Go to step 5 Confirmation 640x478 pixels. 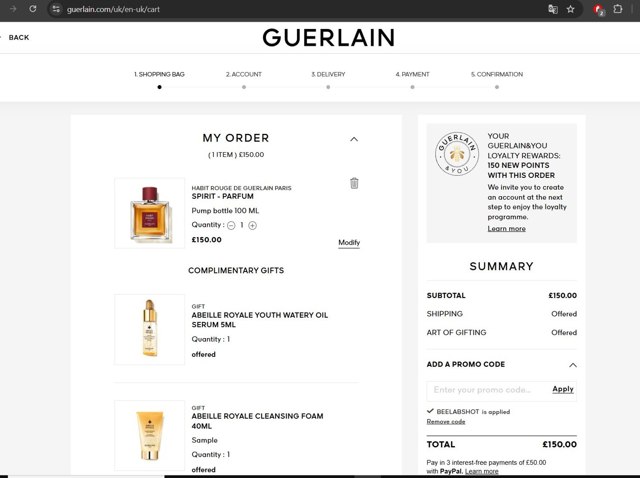(497, 74)
